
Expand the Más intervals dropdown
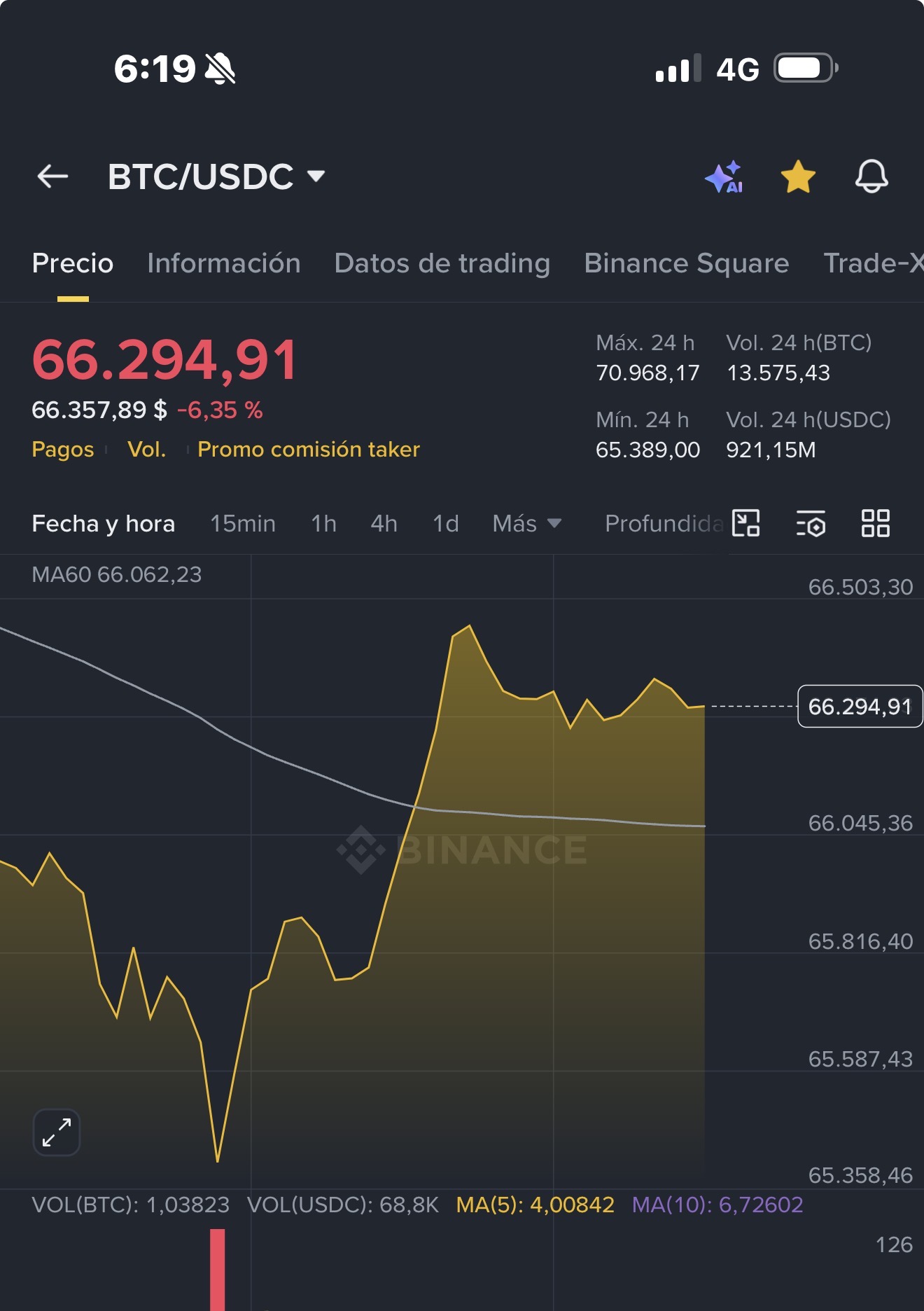pyautogui.click(x=527, y=524)
